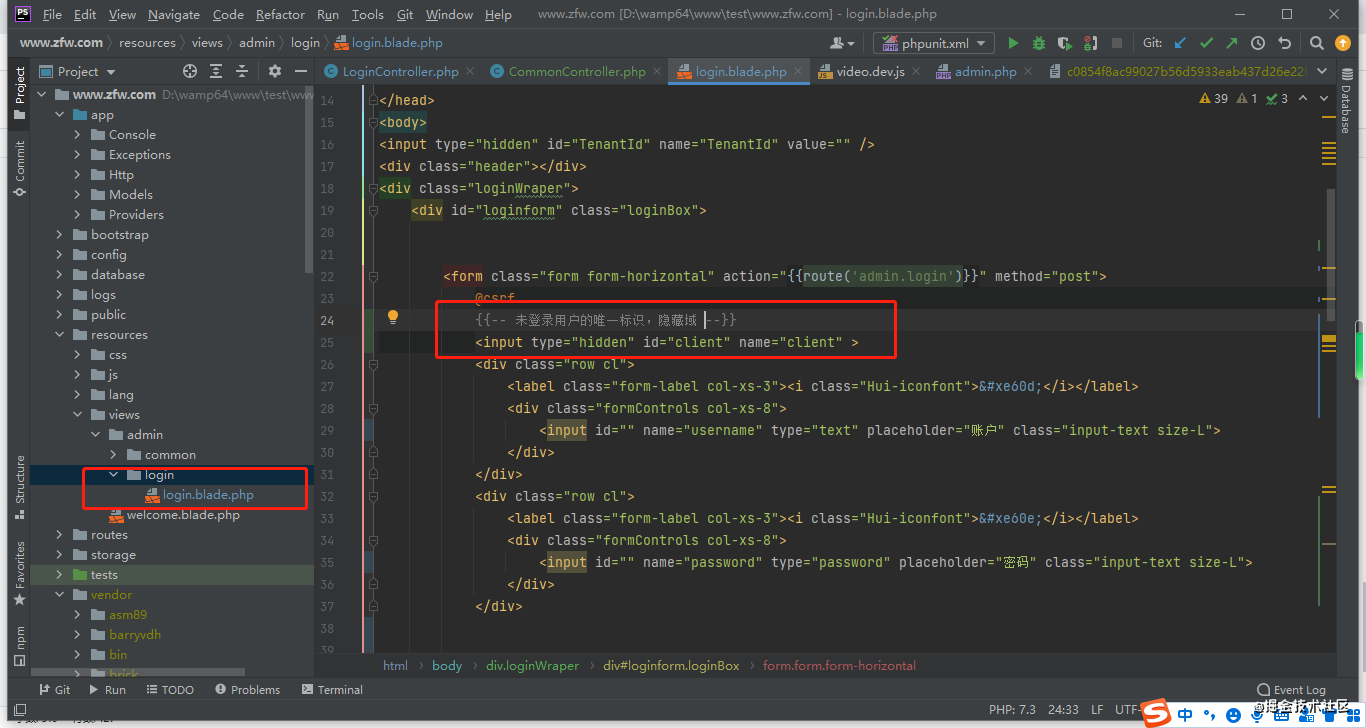The image size is (1366, 728).
Task: Open Search Everywhere with the magnifier icon
Action: point(1317,43)
